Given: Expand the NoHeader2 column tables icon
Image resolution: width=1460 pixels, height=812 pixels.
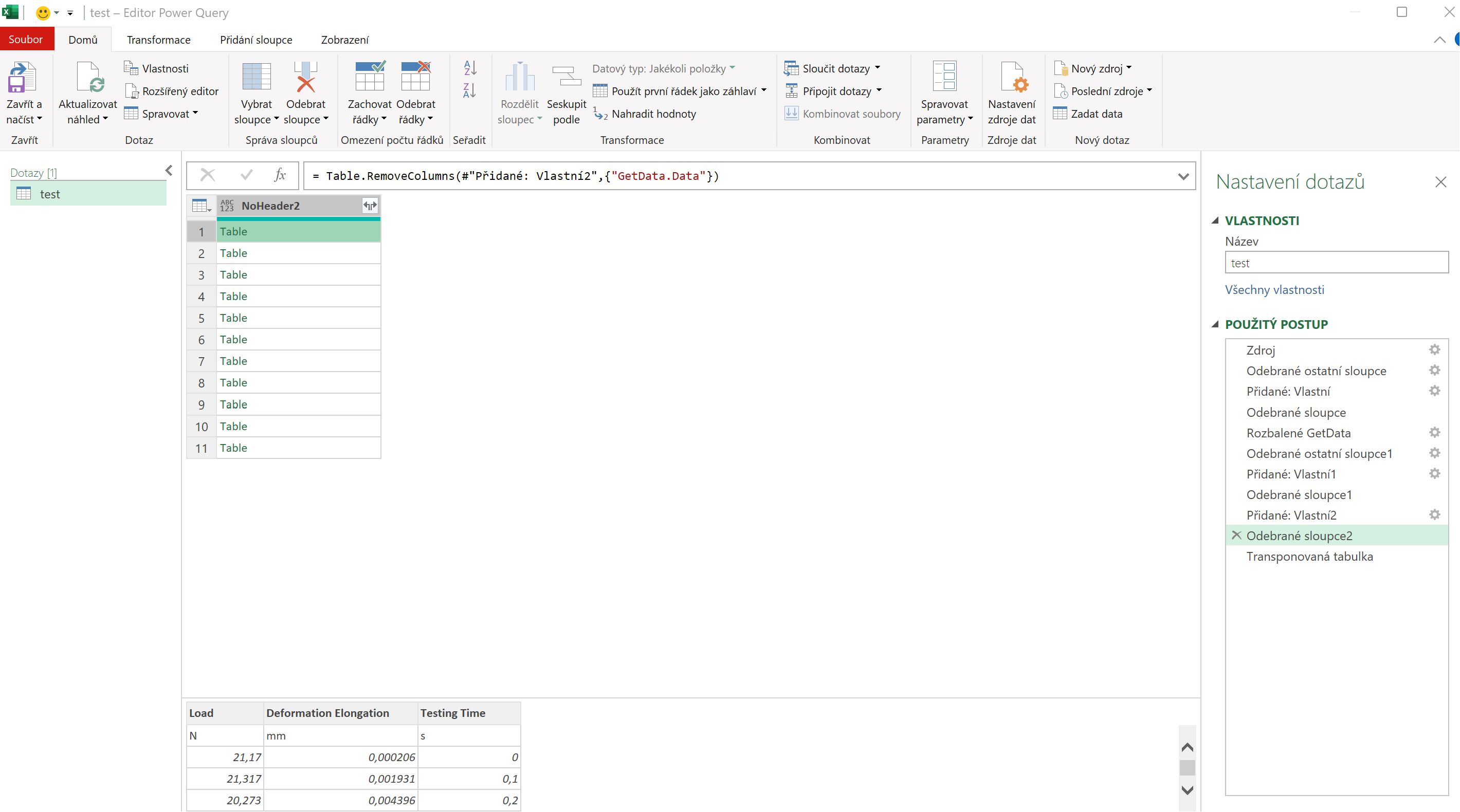Looking at the screenshot, I should pyautogui.click(x=370, y=206).
